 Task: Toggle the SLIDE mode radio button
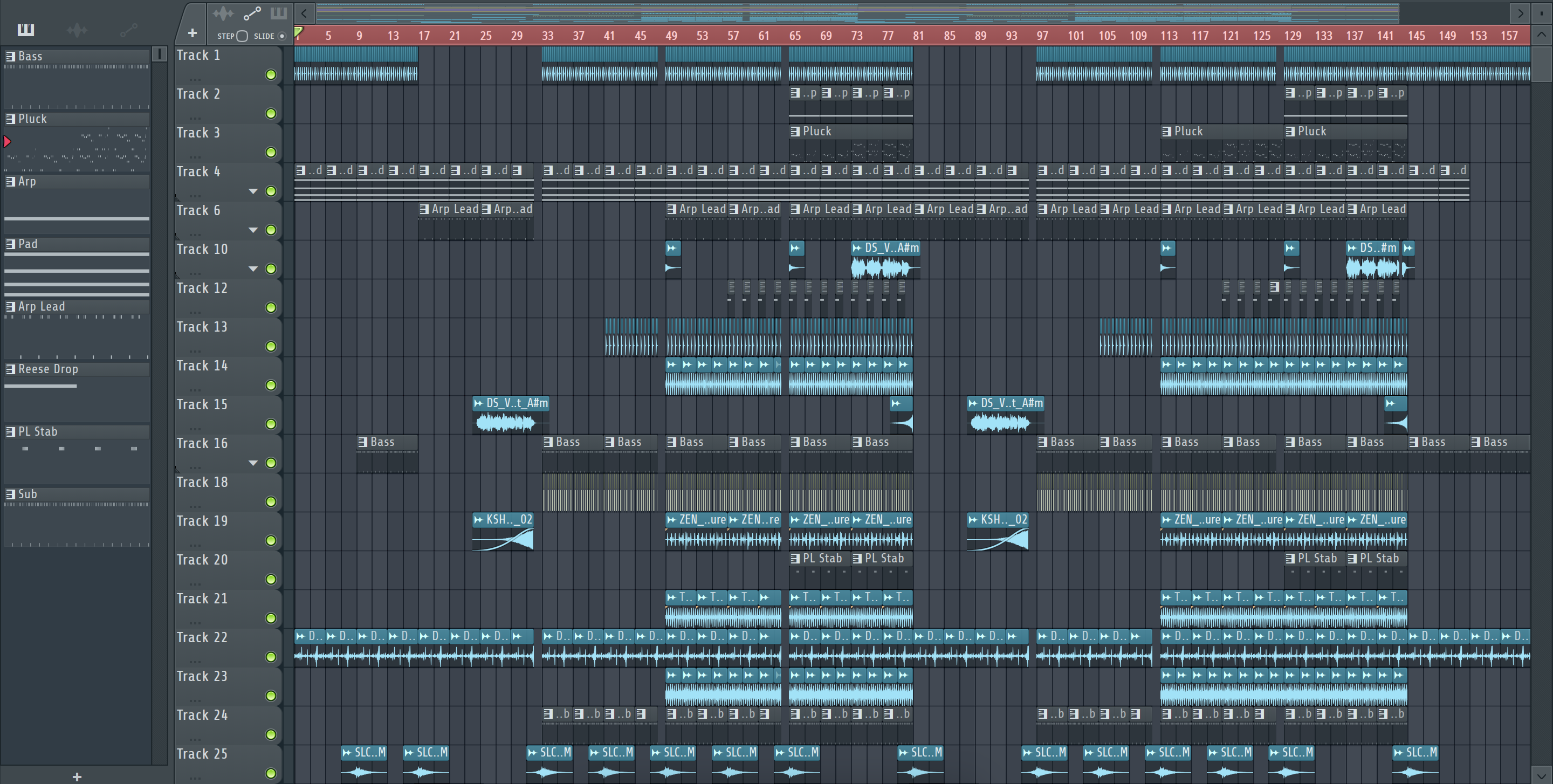point(281,36)
